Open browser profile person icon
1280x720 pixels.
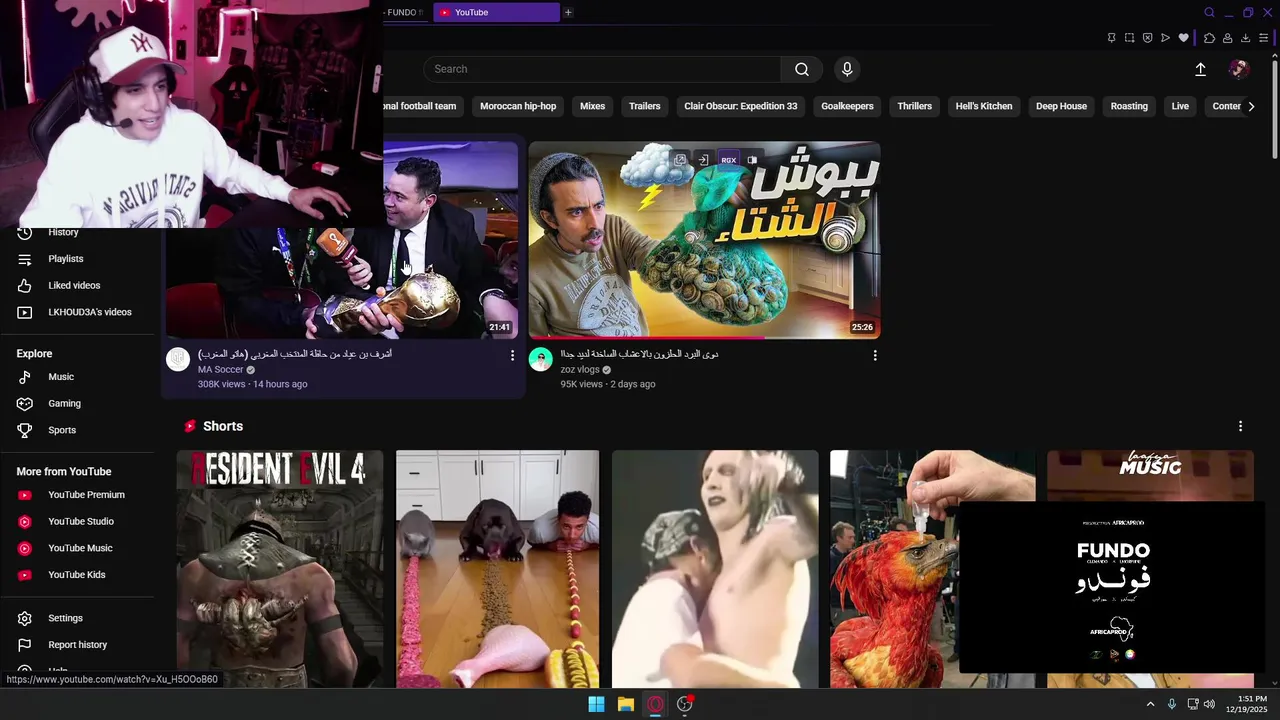[1227, 38]
